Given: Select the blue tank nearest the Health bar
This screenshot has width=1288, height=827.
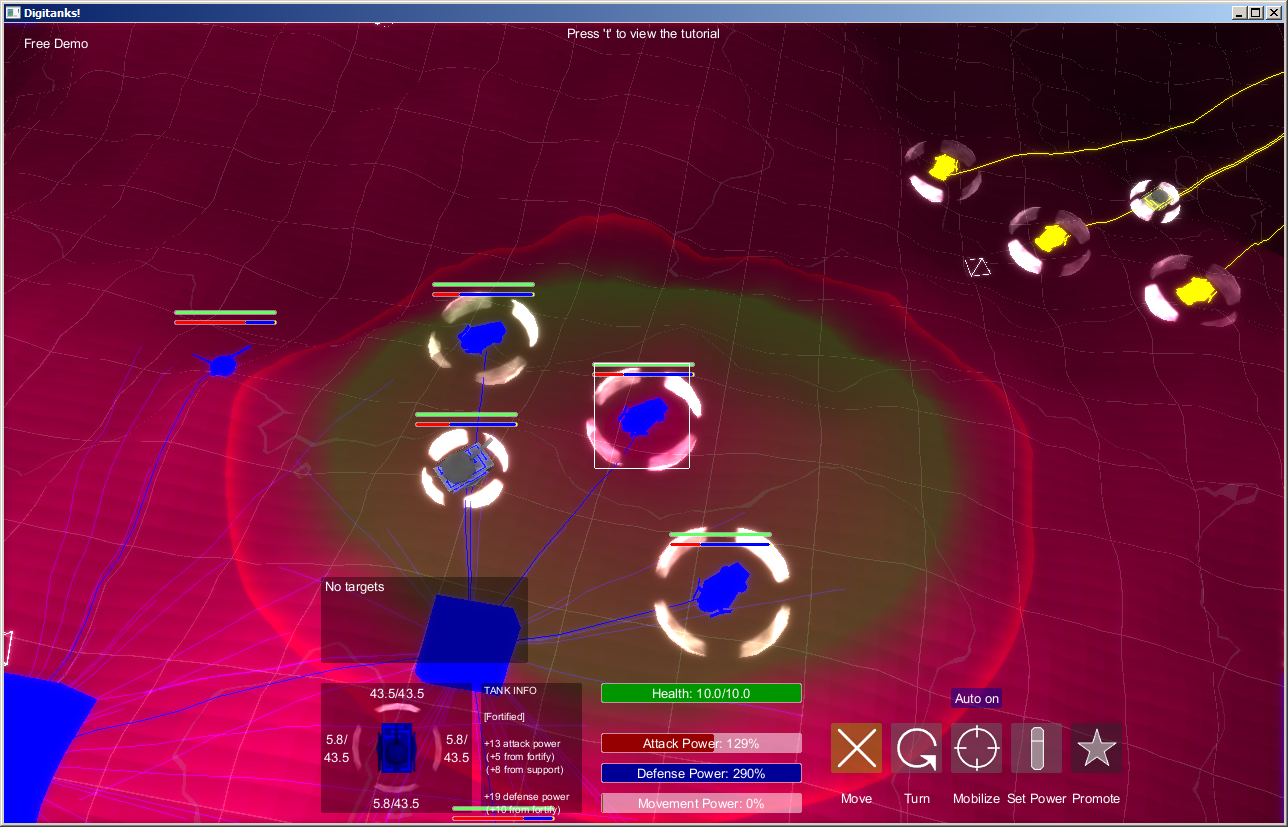Looking at the screenshot, I should [x=722, y=589].
